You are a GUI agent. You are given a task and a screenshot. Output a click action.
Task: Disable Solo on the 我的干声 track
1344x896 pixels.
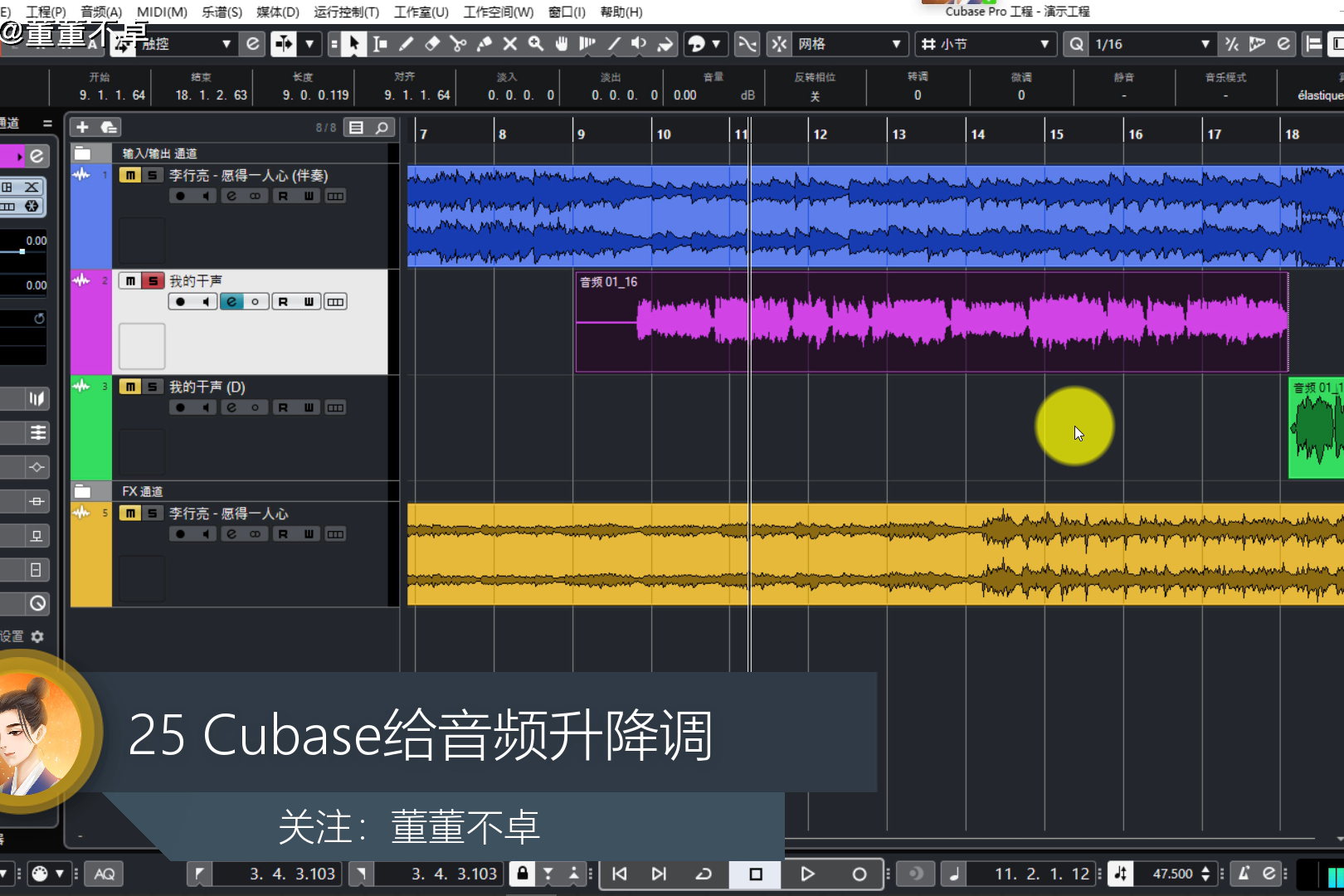pos(153,280)
